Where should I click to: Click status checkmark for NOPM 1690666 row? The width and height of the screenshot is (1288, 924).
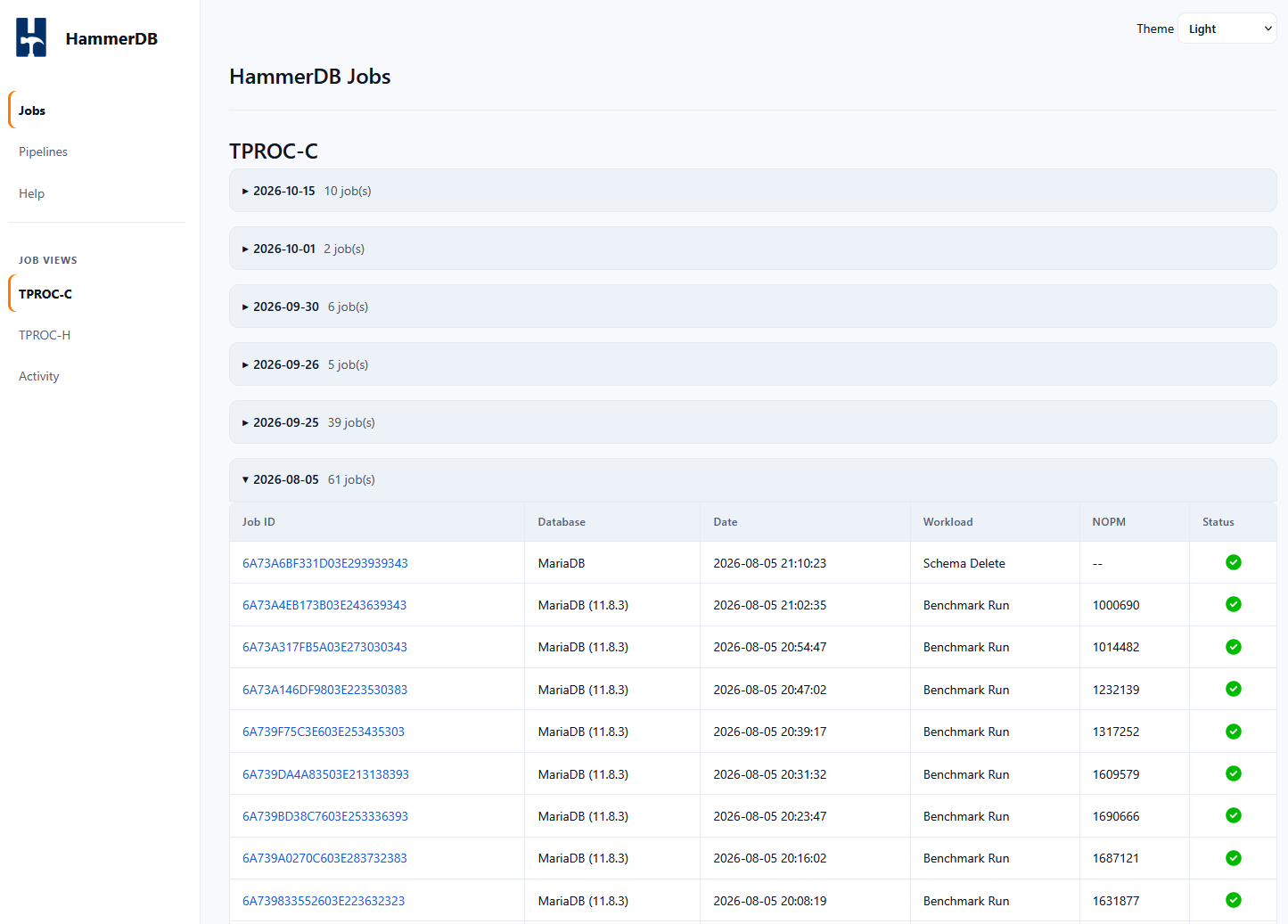[x=1234, y=815]
